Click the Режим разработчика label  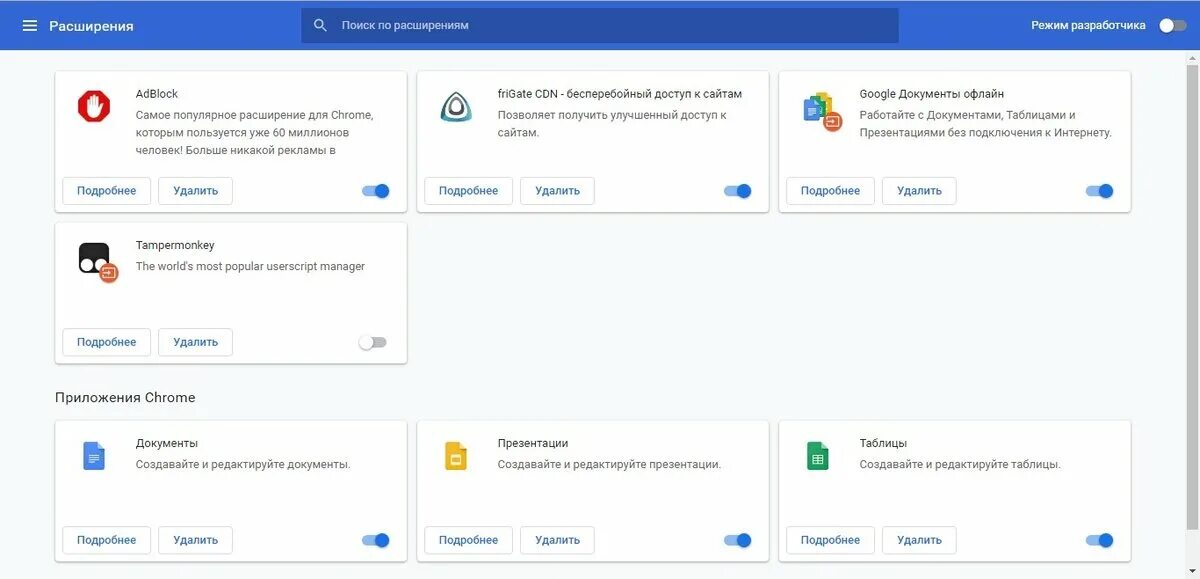click(1088, 25)
